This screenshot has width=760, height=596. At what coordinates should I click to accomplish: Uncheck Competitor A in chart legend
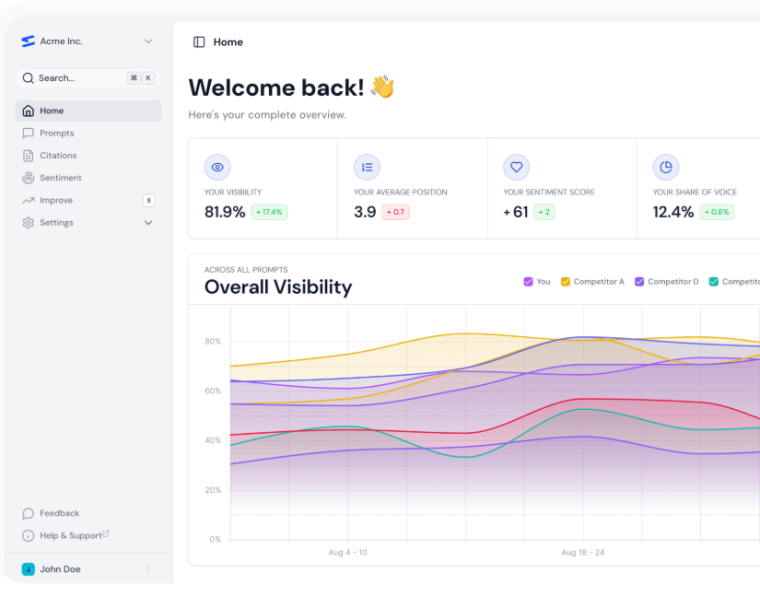point(565,282)
